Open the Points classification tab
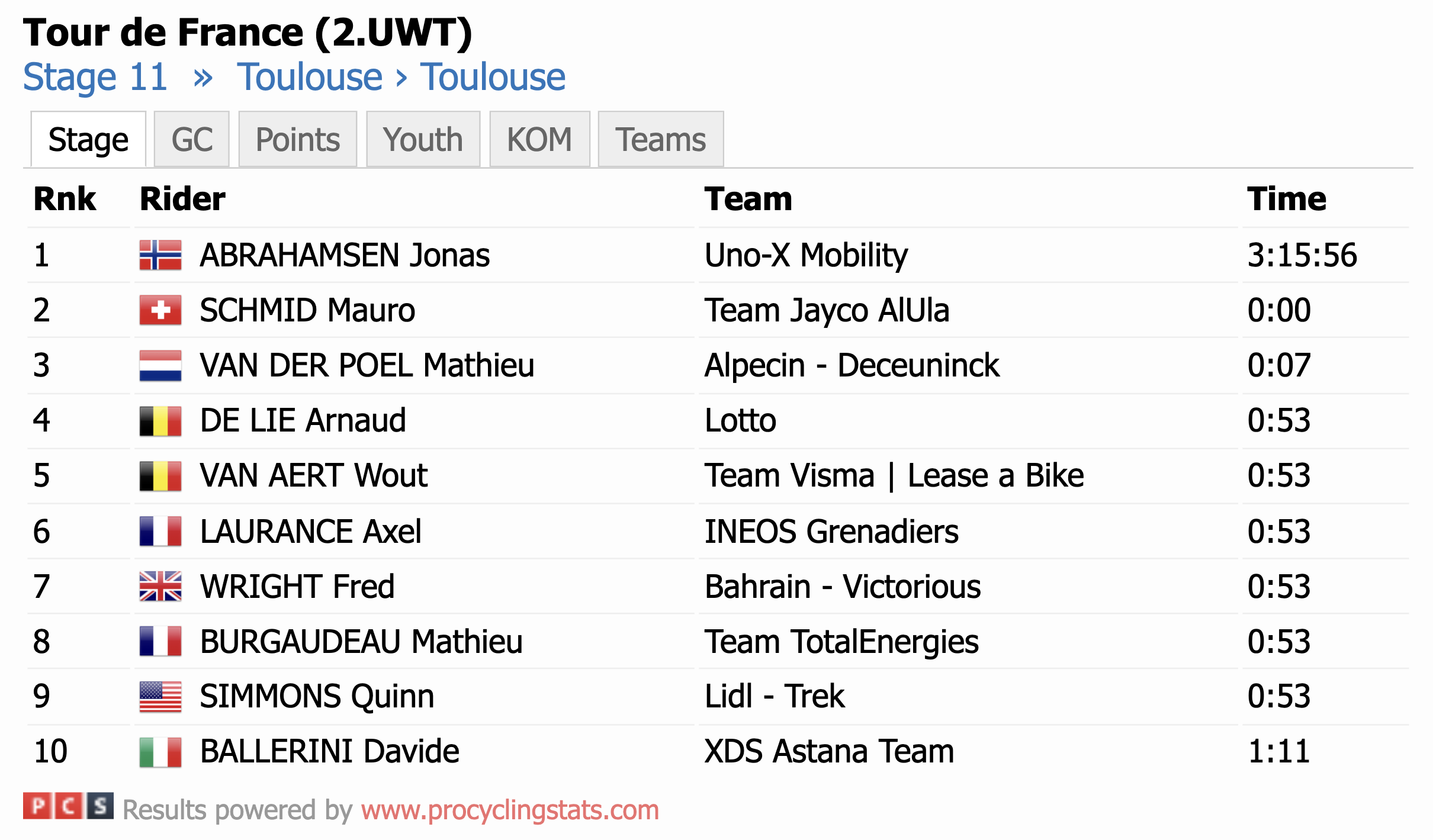 point(297,139)
